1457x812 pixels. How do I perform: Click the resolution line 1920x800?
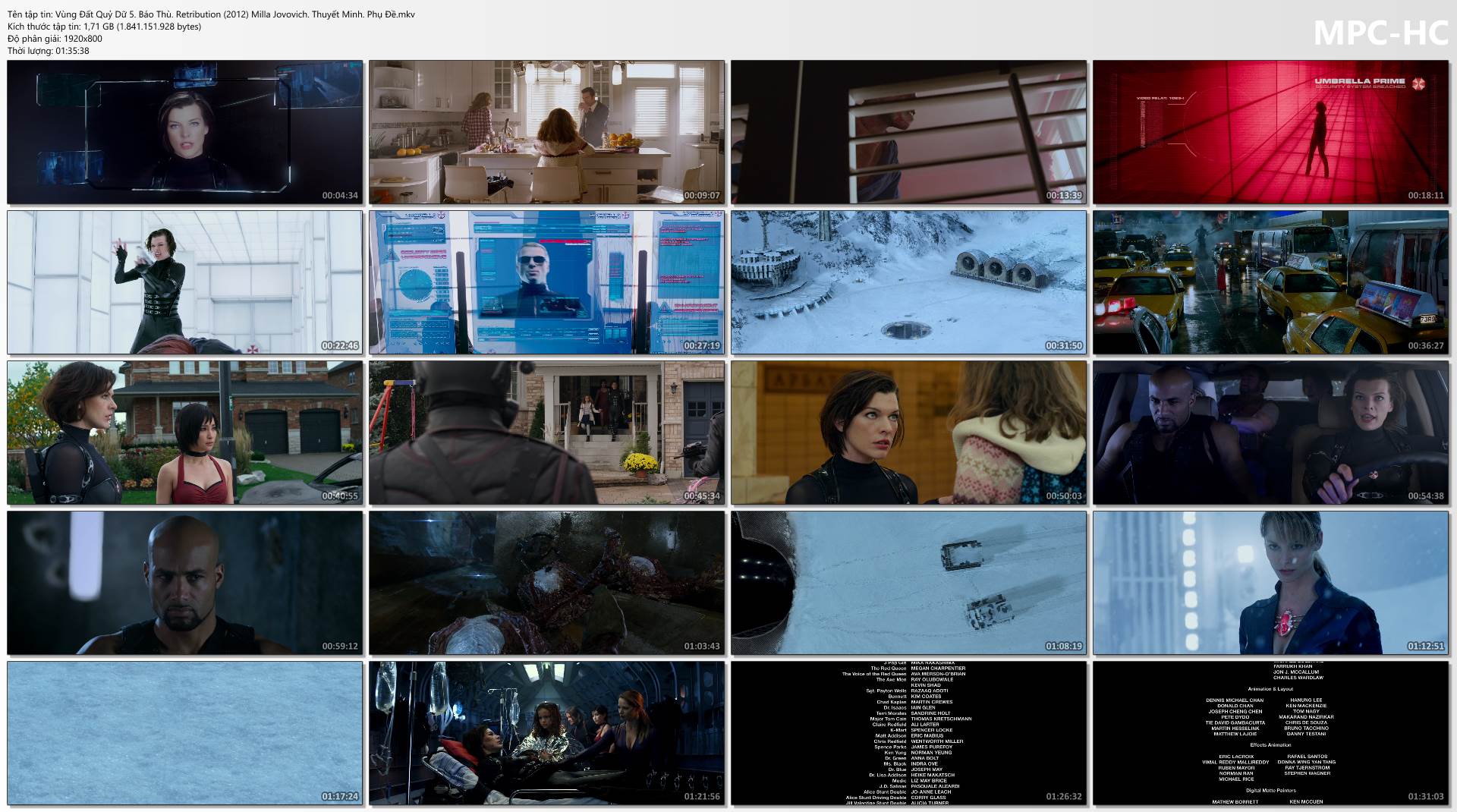click(x=55, y=39)
